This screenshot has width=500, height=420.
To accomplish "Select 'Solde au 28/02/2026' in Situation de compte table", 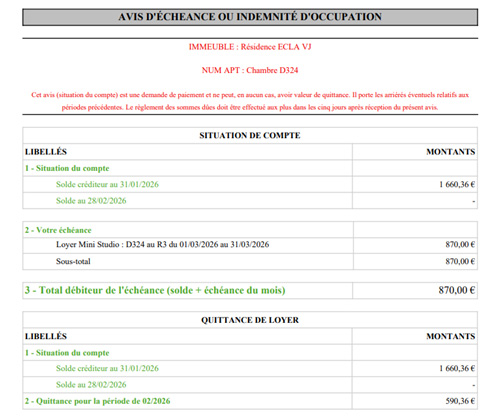I will point(91,201).
